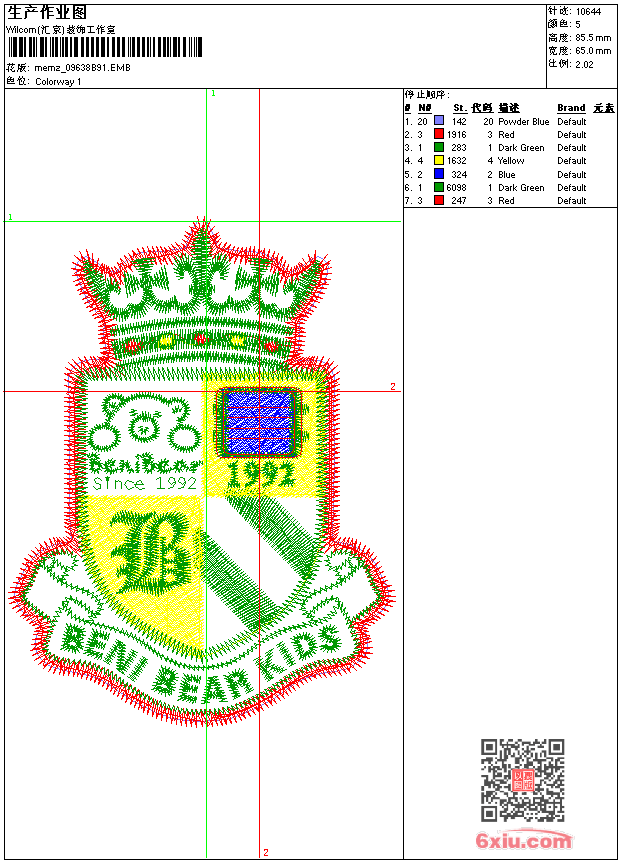Viewport: 620px width, 860px height.
Task: Click the 'St.' column header
Action: [x=460, y=108]
